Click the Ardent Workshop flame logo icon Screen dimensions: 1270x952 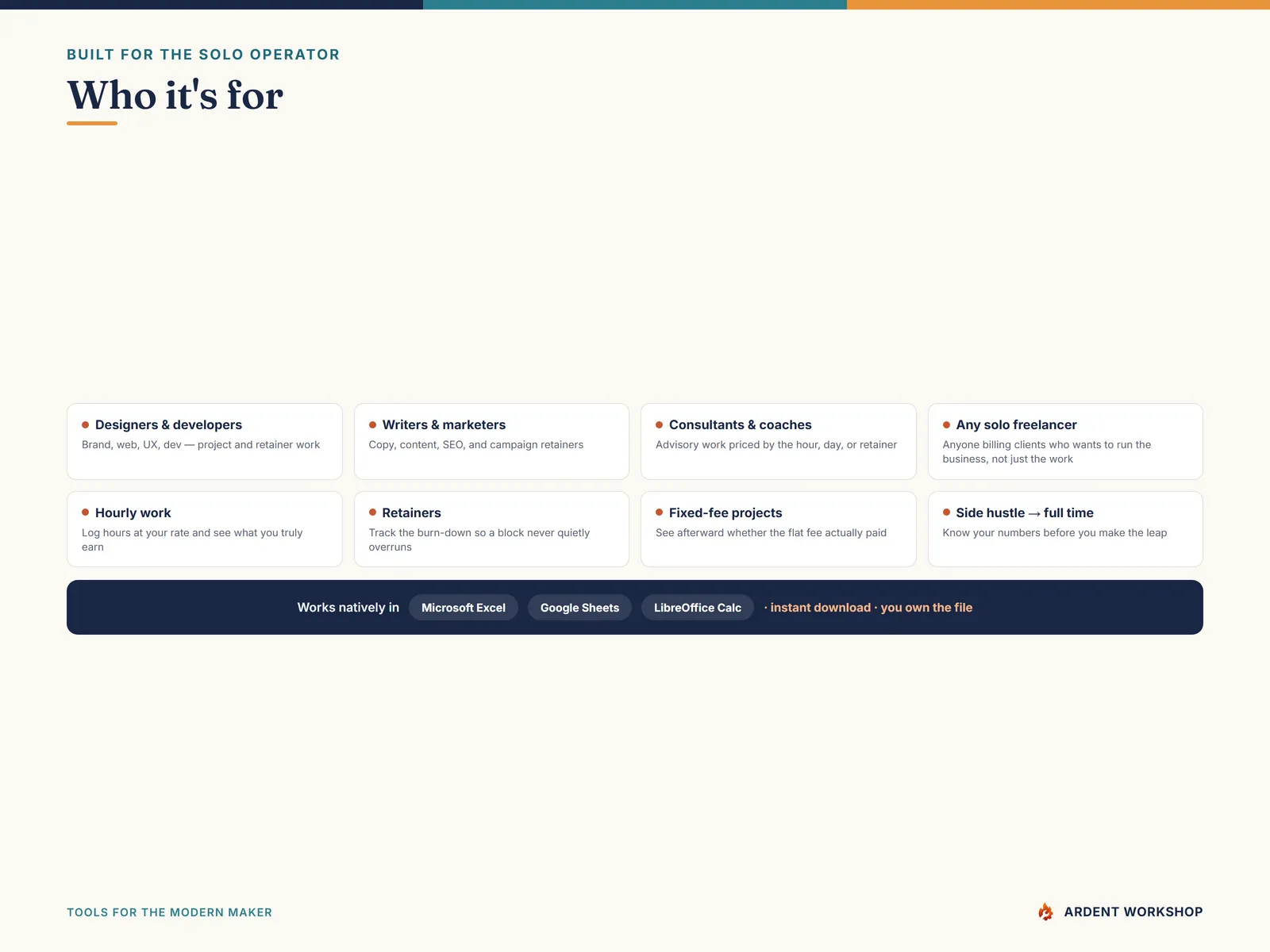tap(1045, 912)
